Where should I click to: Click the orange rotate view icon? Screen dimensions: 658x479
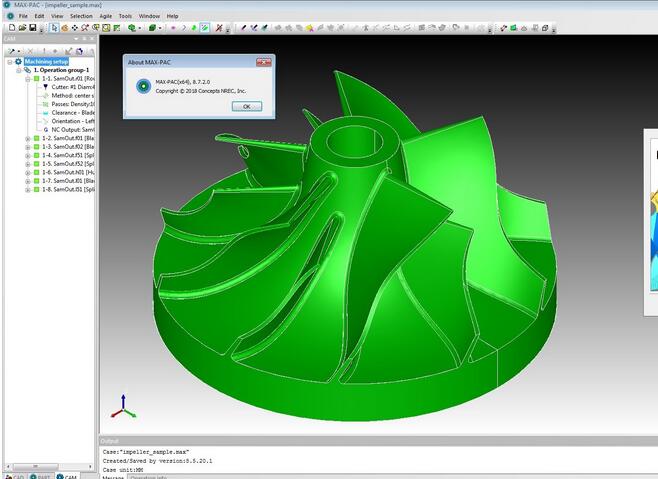tap(65, 28)
